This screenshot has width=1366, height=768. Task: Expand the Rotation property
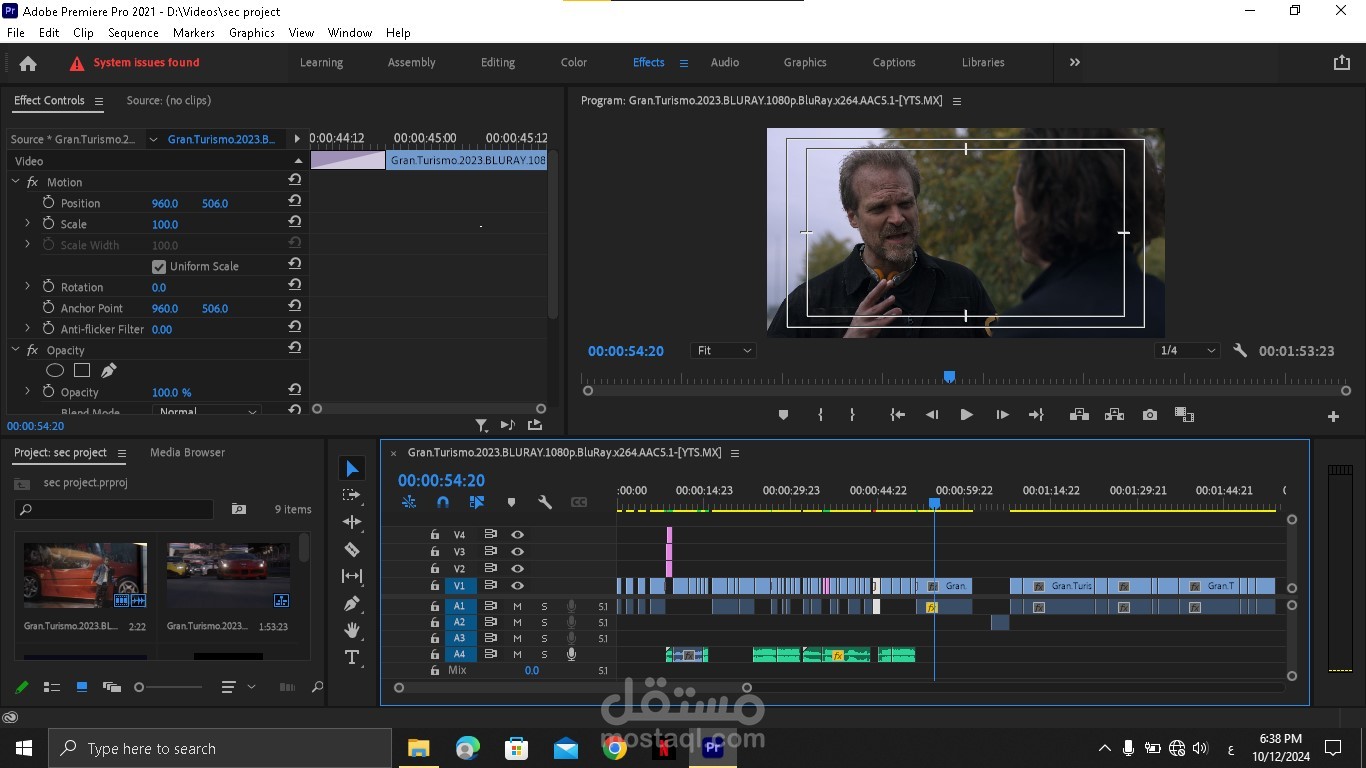[x=27, y=287]
